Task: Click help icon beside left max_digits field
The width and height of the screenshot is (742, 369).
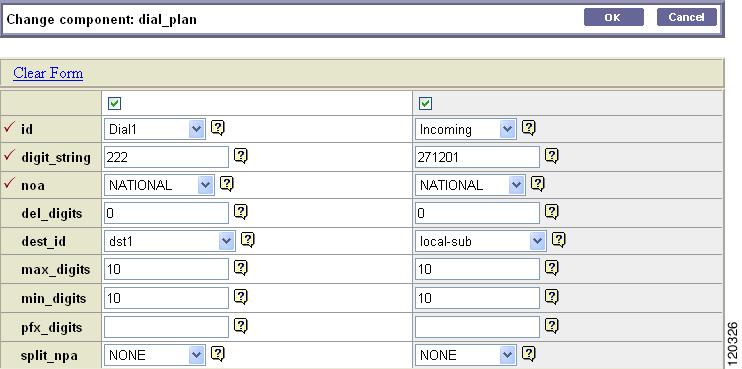Action: (x=241, y=268)
